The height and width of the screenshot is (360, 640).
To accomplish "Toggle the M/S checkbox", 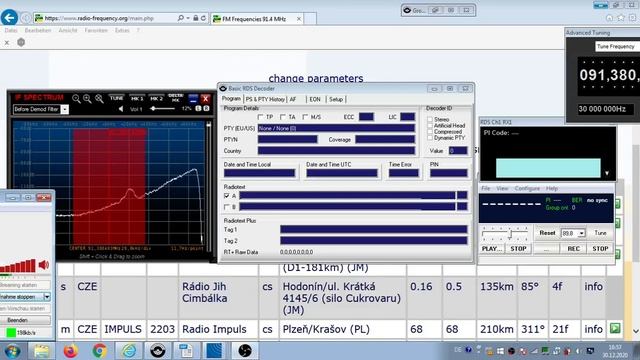I will (305, 117).
